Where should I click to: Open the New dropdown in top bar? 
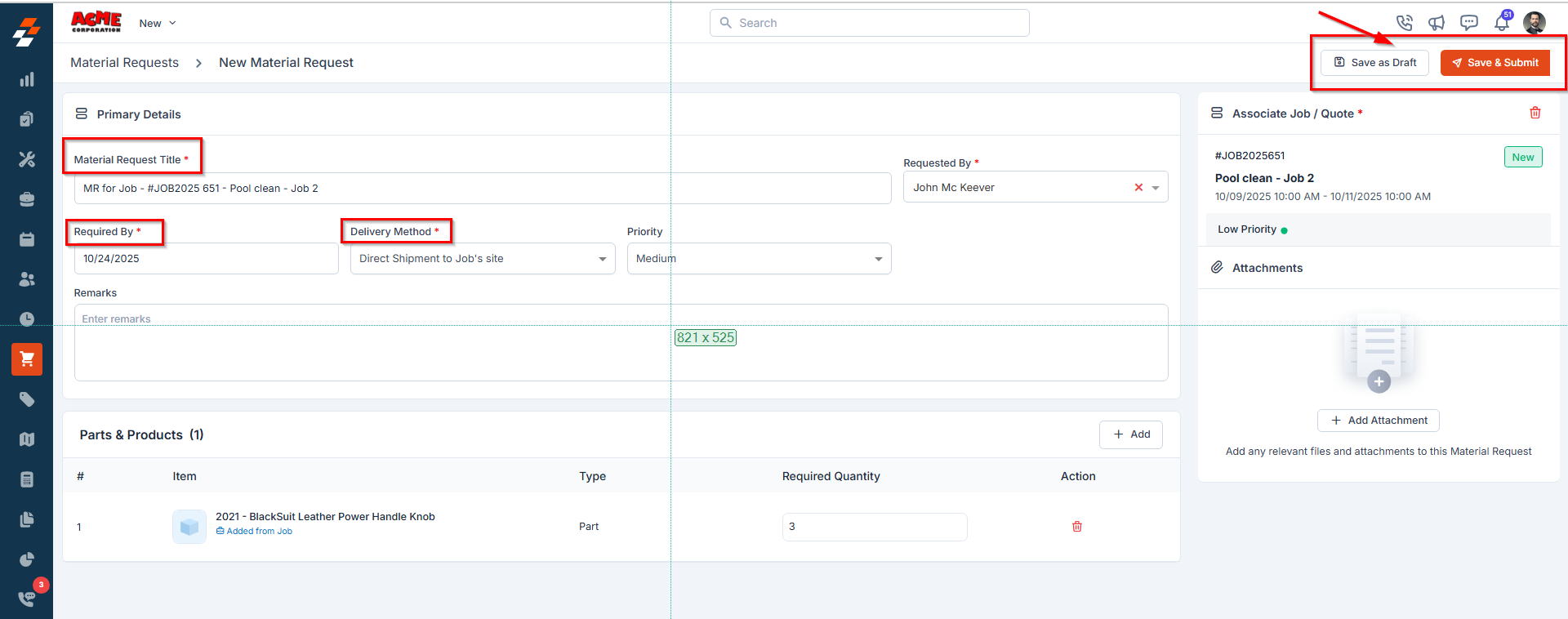[x=158, y=23]
